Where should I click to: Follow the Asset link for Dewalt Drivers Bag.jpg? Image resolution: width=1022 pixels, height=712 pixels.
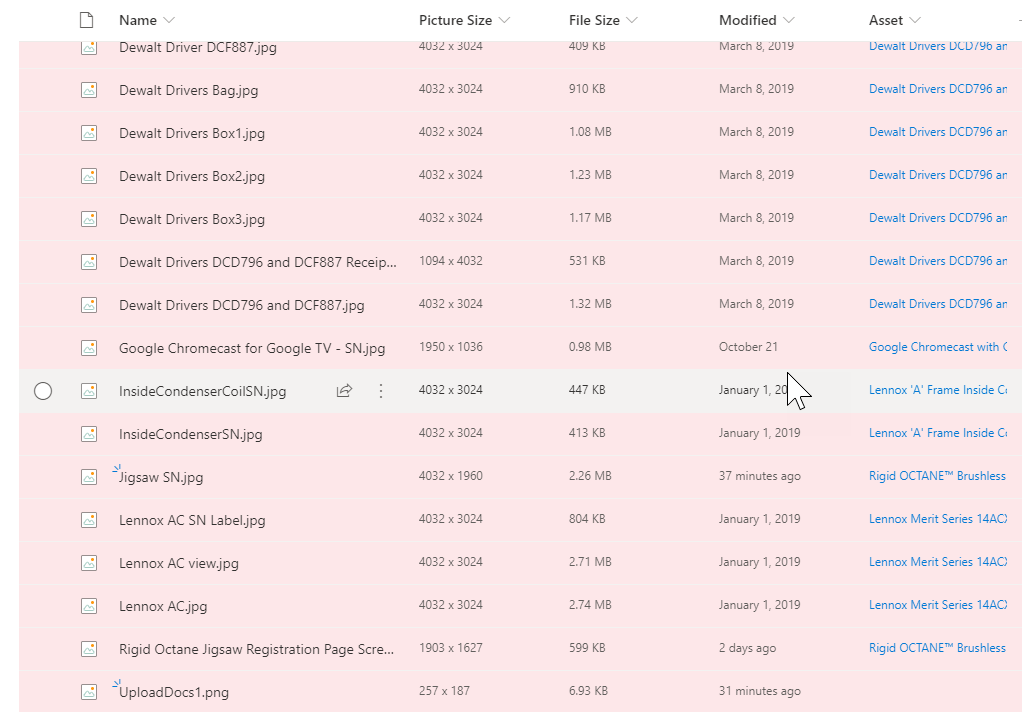point(937,89)
